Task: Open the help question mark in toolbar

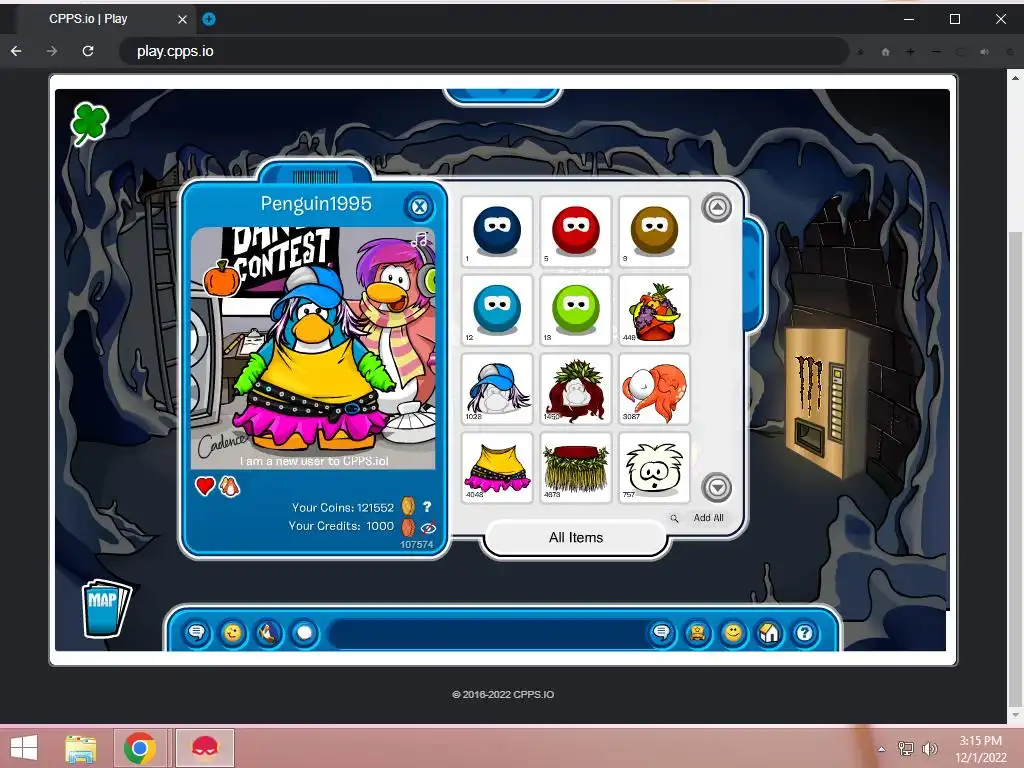Action: [x=805, y=633]
